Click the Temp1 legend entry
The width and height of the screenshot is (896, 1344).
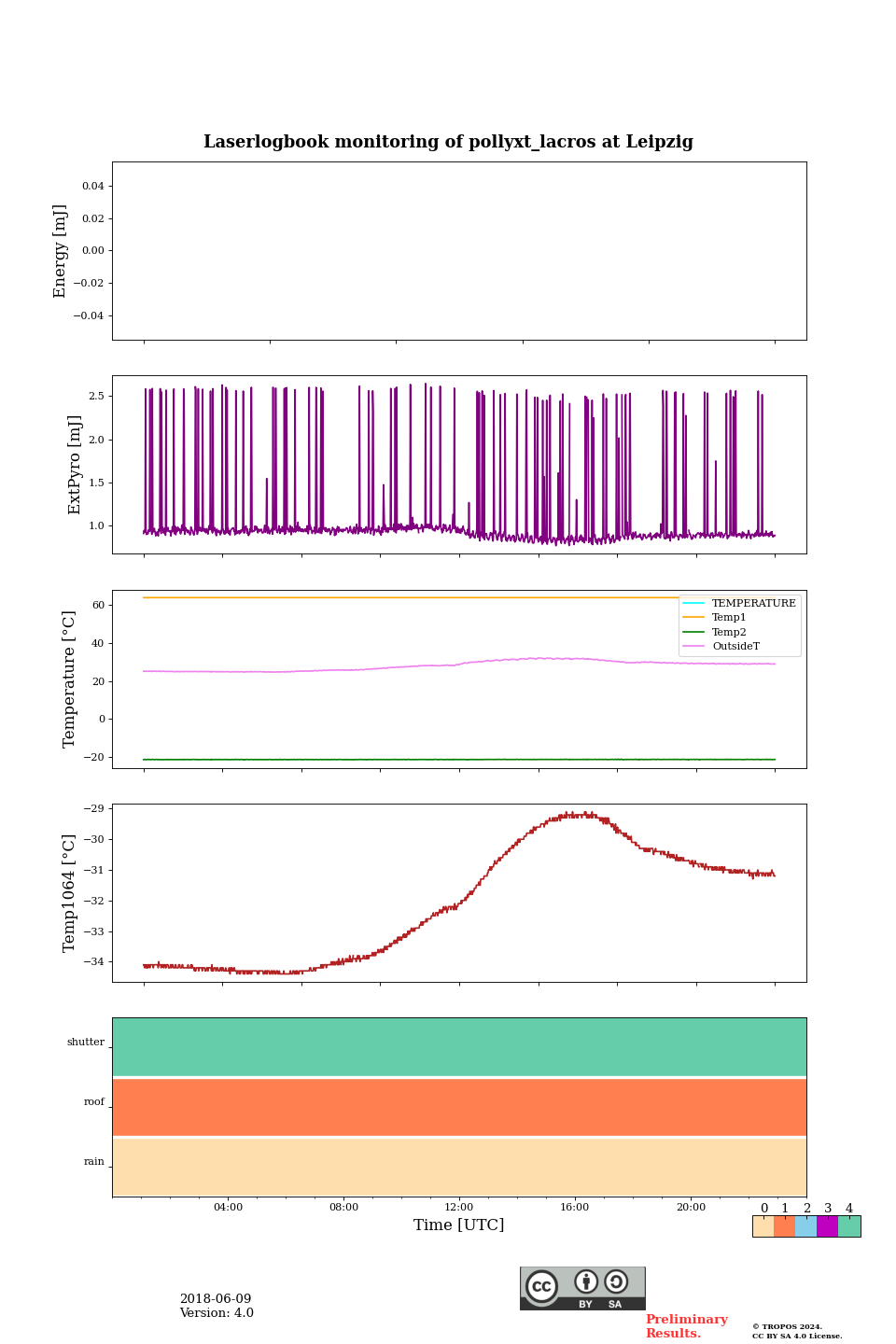(x=715, y=617)
